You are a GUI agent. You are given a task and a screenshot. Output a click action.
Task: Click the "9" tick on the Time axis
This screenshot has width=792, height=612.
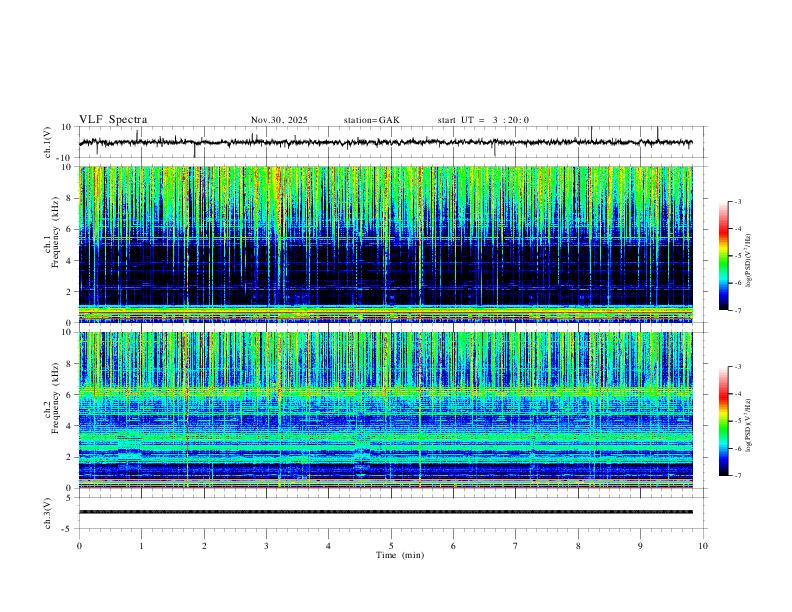point(640,546)
